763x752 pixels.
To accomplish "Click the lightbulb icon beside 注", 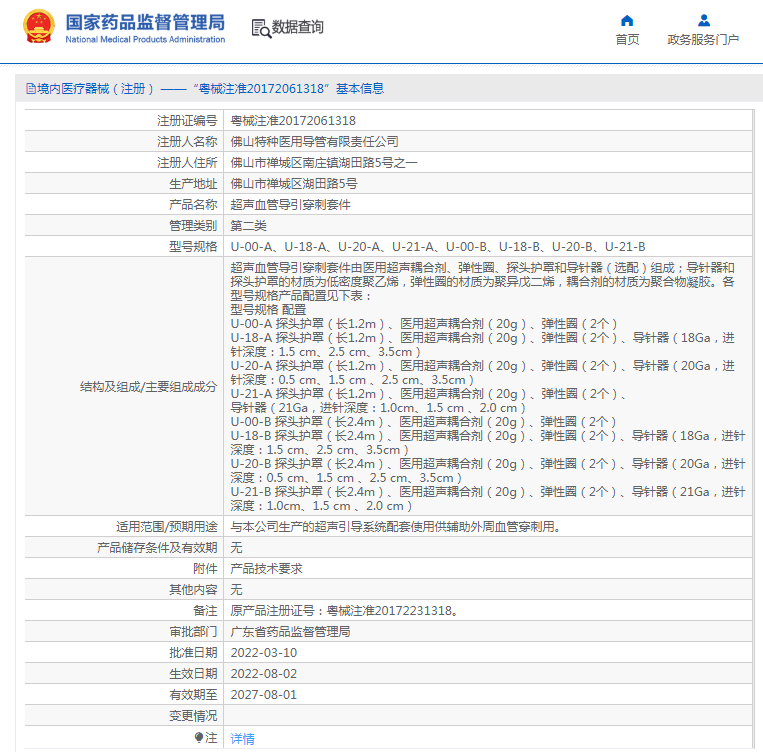I will 199,737.
